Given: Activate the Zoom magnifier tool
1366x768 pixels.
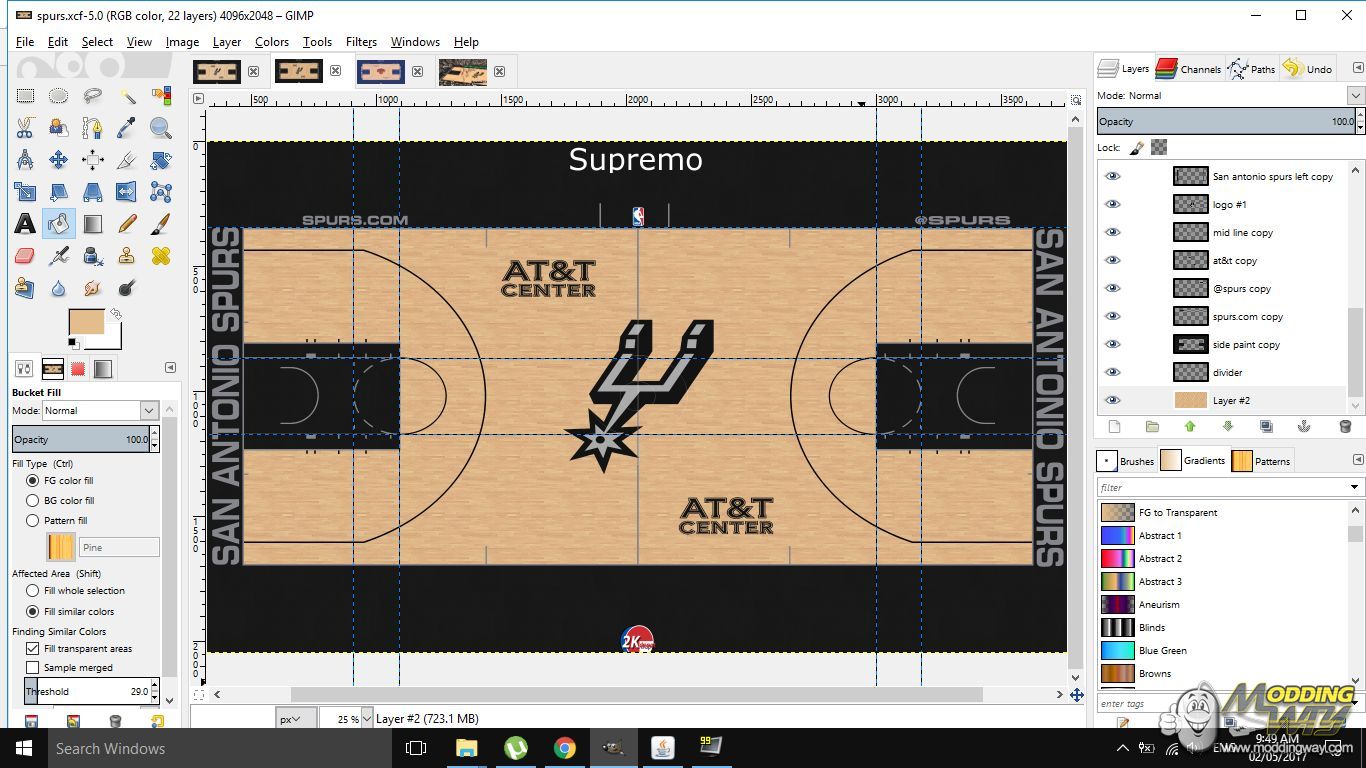Looking at the screenshot, I should pos(160,128).
